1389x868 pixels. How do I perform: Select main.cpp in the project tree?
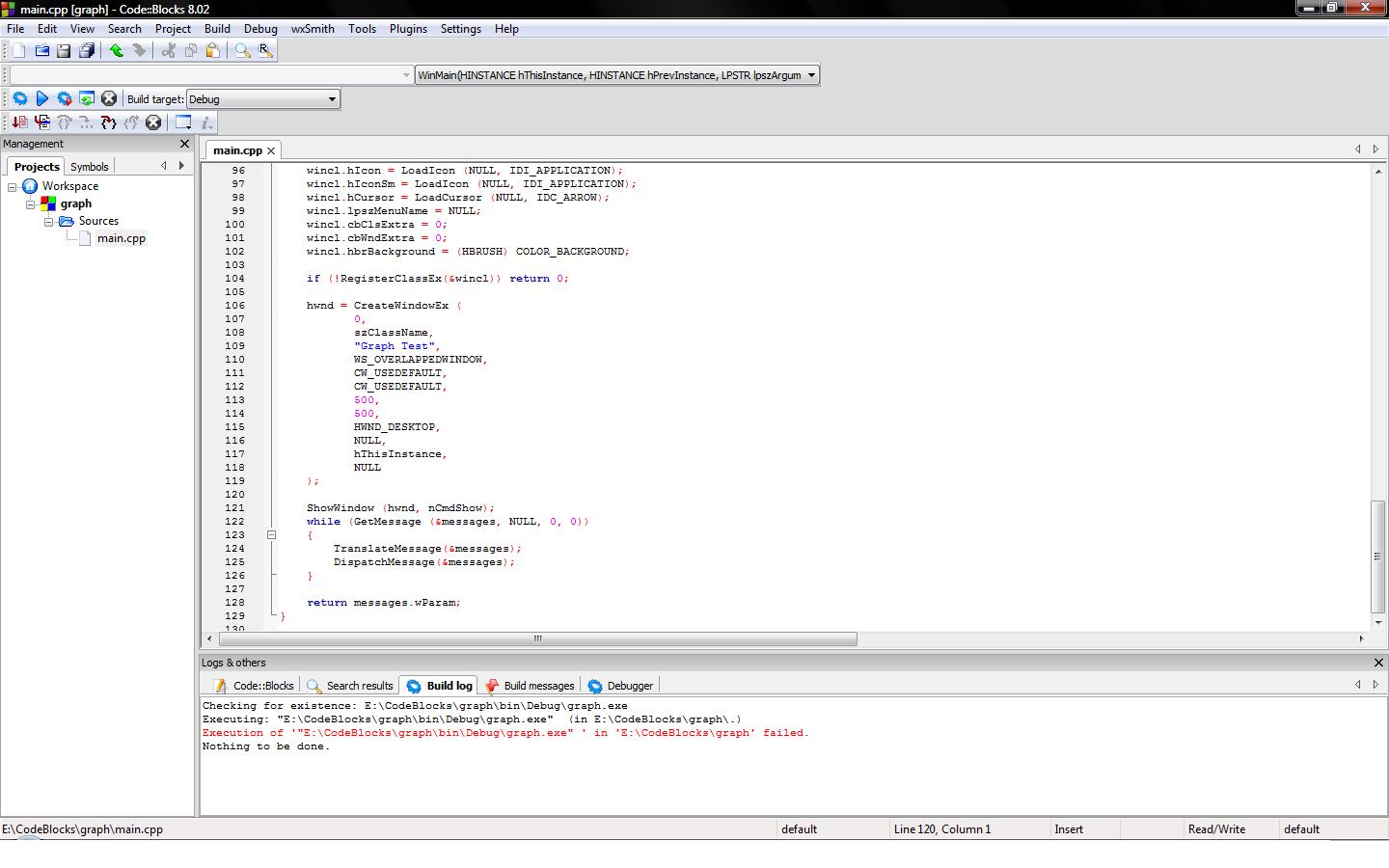121,238
